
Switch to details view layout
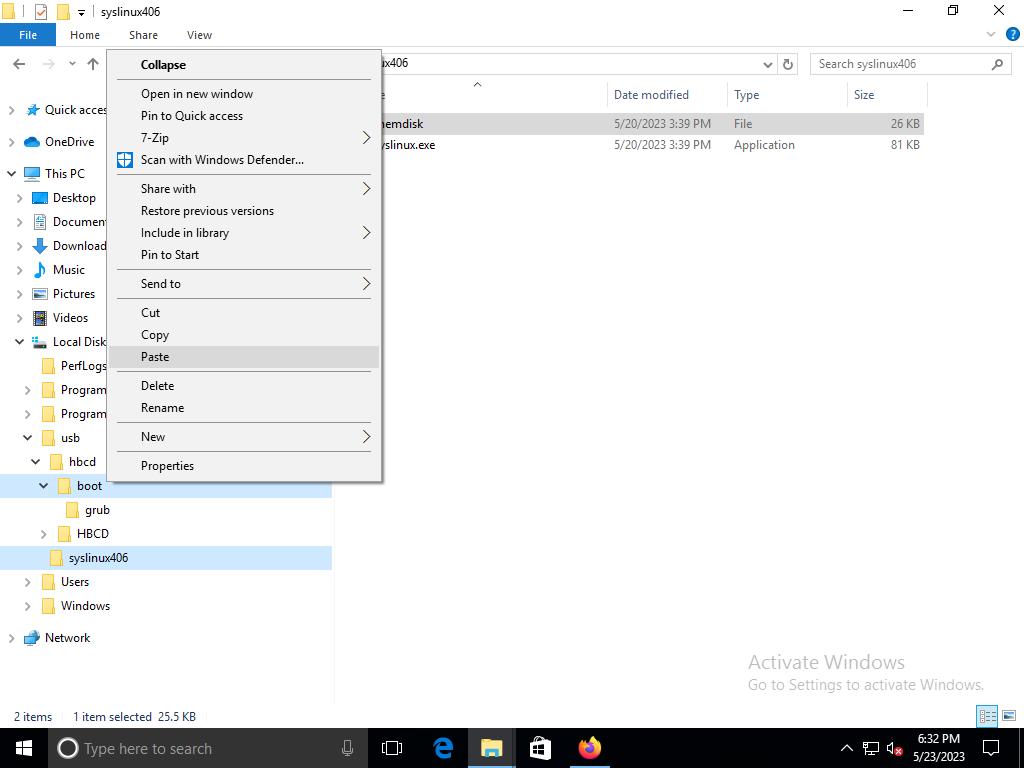click(987, 716)
